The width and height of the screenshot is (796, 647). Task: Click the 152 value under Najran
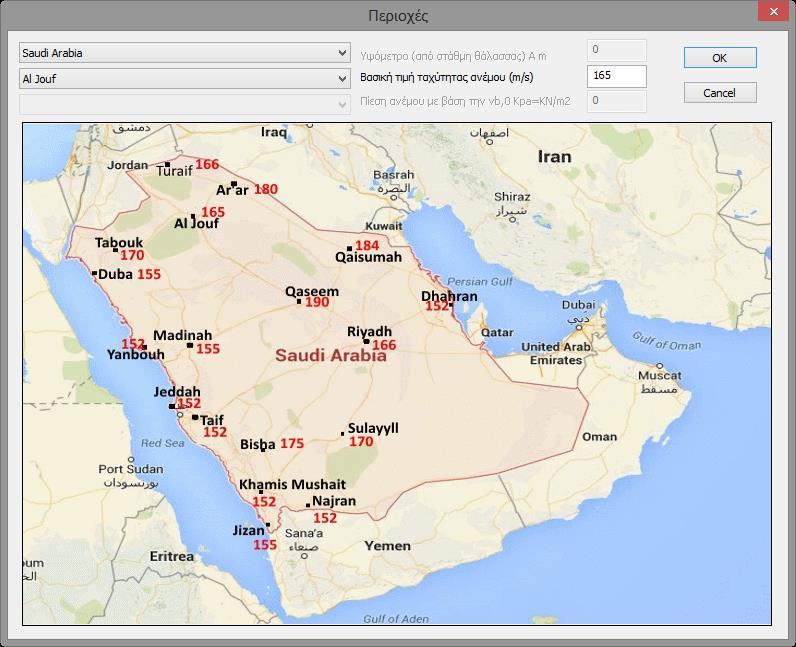coord(325,518)
